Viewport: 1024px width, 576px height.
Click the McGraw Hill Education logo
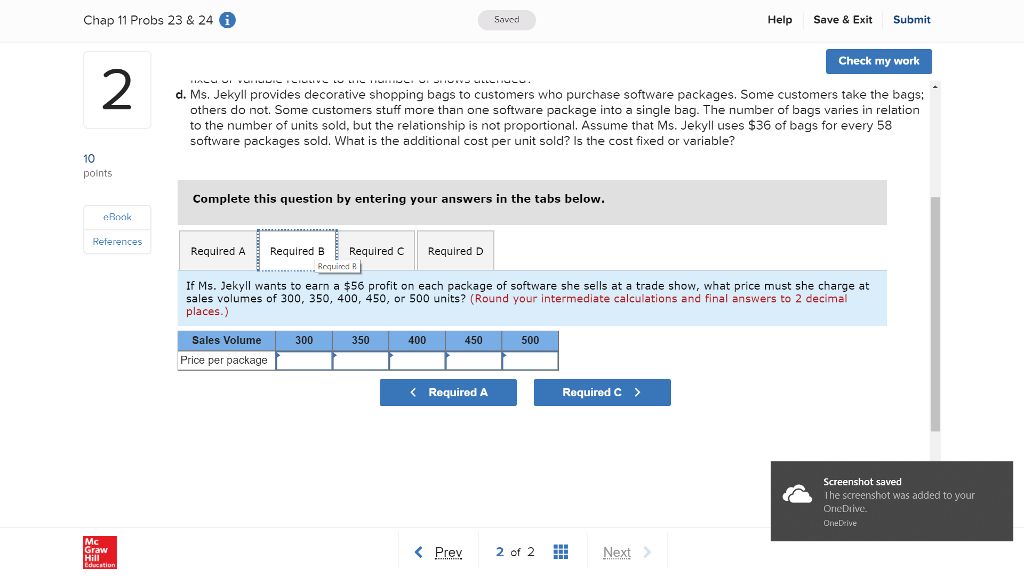click(99, 551)
